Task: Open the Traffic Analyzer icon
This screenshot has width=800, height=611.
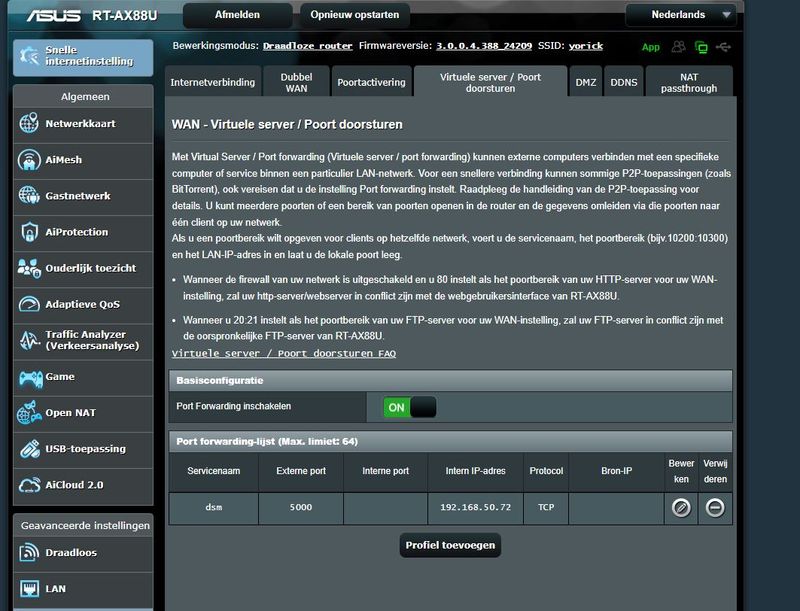Action: (x=29, y=340)
